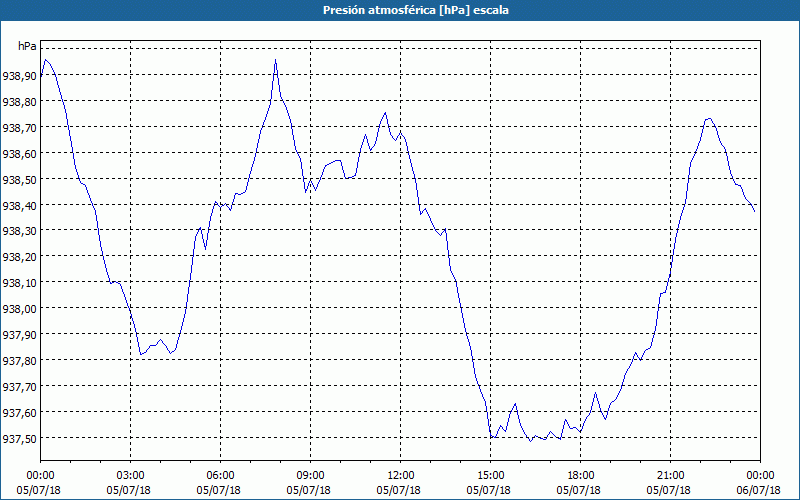800x500 pixels.
Task: Click the 938,70 y-axis value
Action: [x=19, y=128]
